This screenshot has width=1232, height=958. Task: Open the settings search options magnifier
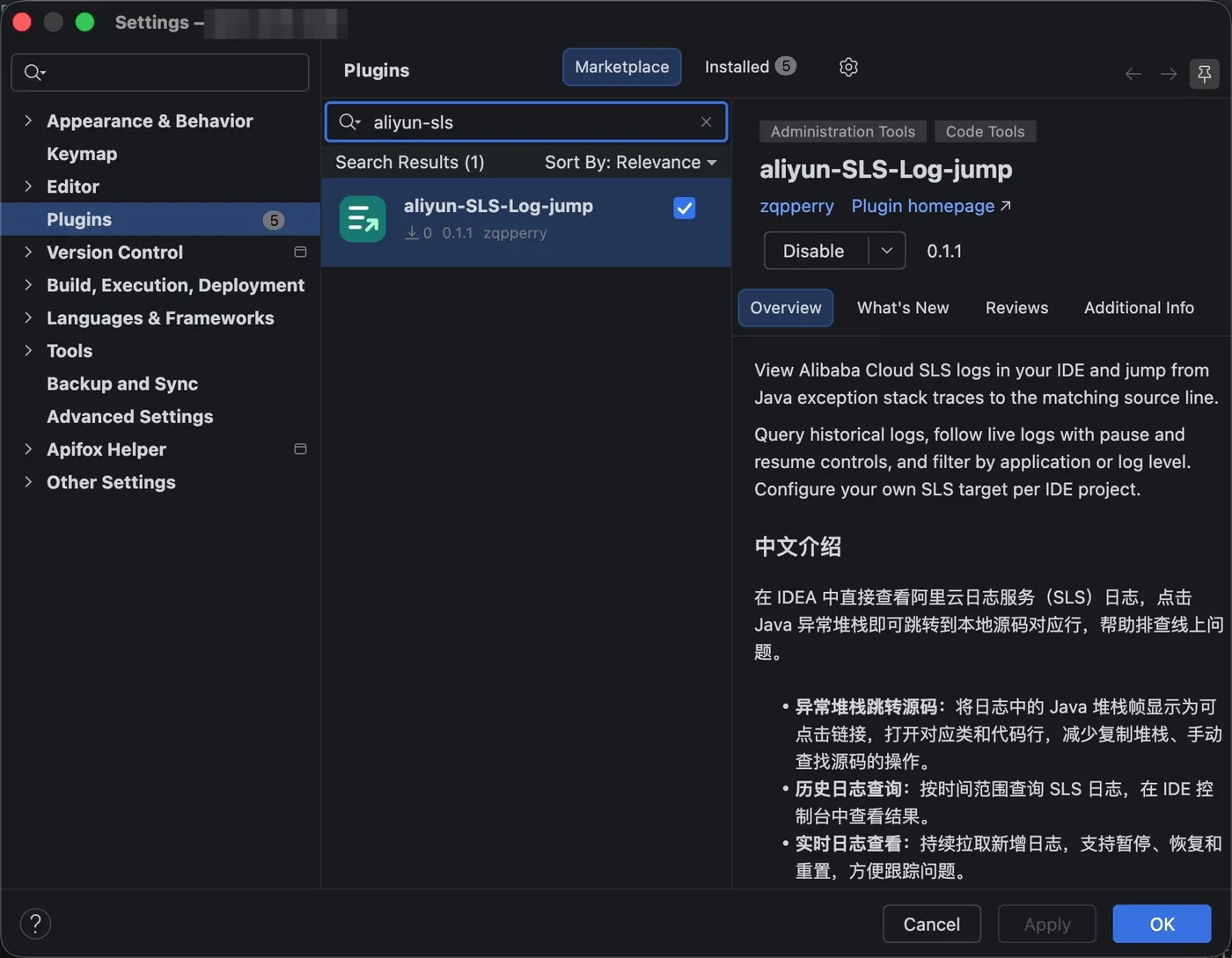[x=35, y=72]
